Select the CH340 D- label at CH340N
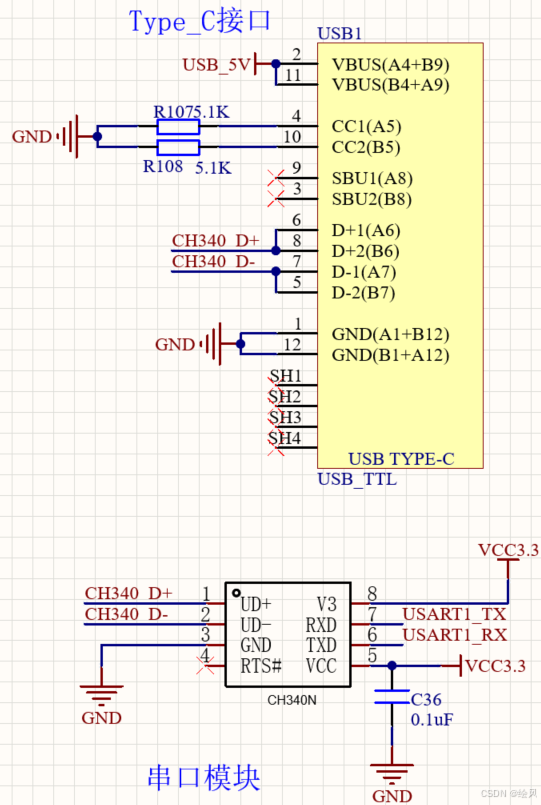Viewport: 541px width, 805px height. (x=127, y=614)
